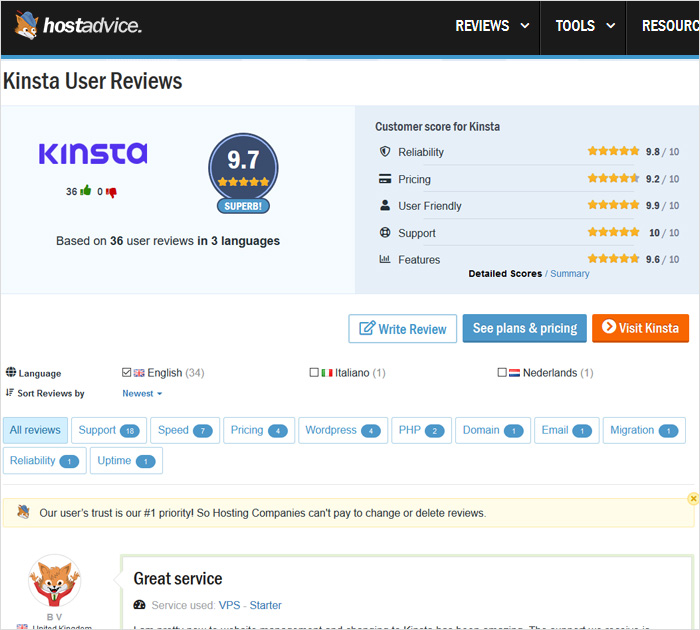The height and width of the screenshot is (630, 700).
Task: Check the Nederlands language checkbox
Action: pos(502,372)
